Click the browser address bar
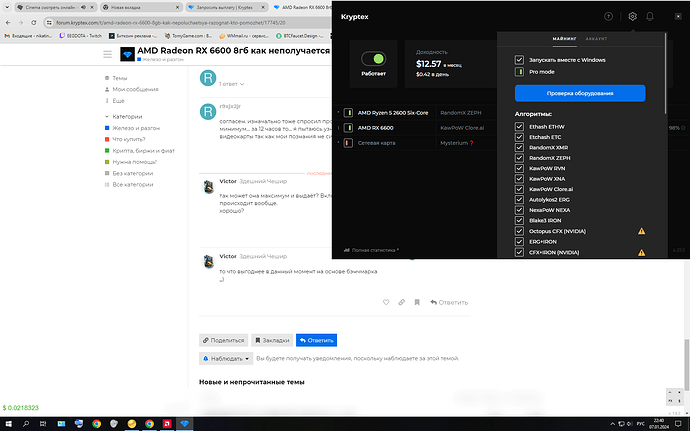 189,22
